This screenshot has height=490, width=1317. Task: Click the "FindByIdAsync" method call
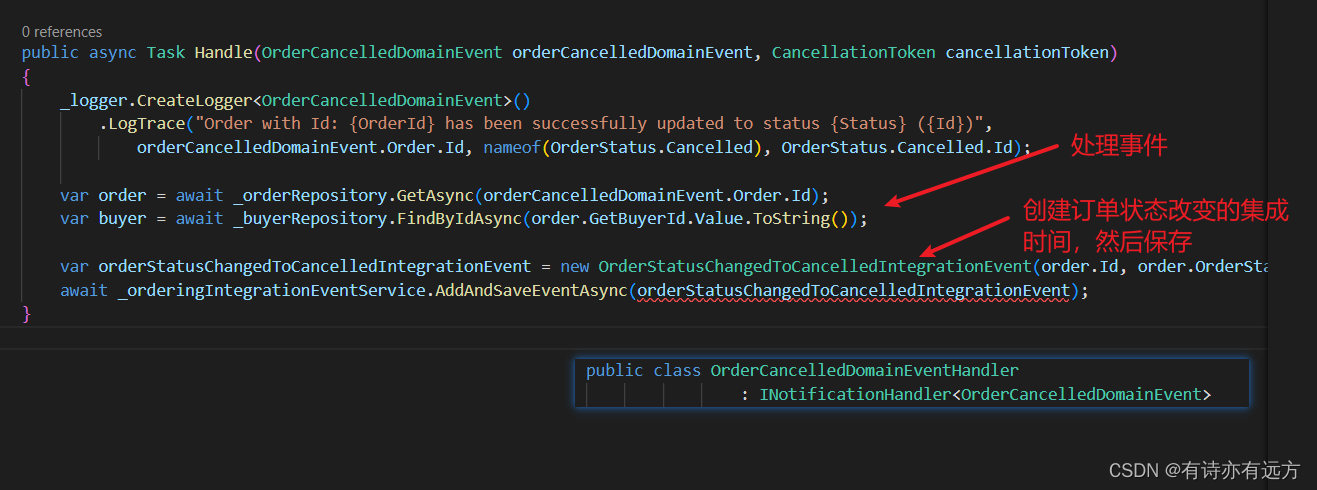click(x=460, y=219)
